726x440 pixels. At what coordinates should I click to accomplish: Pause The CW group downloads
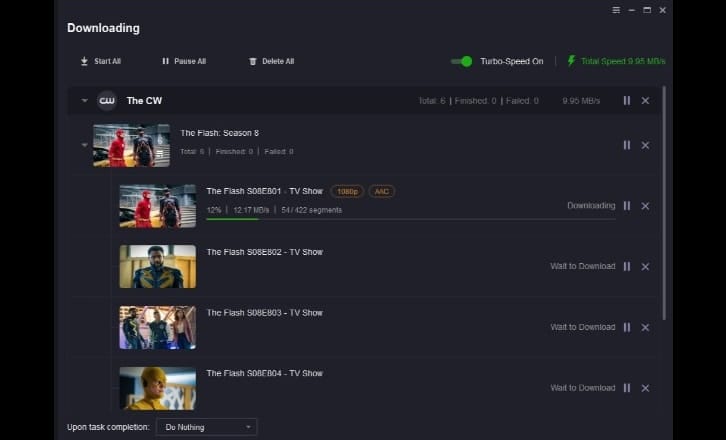coord(626,101)
